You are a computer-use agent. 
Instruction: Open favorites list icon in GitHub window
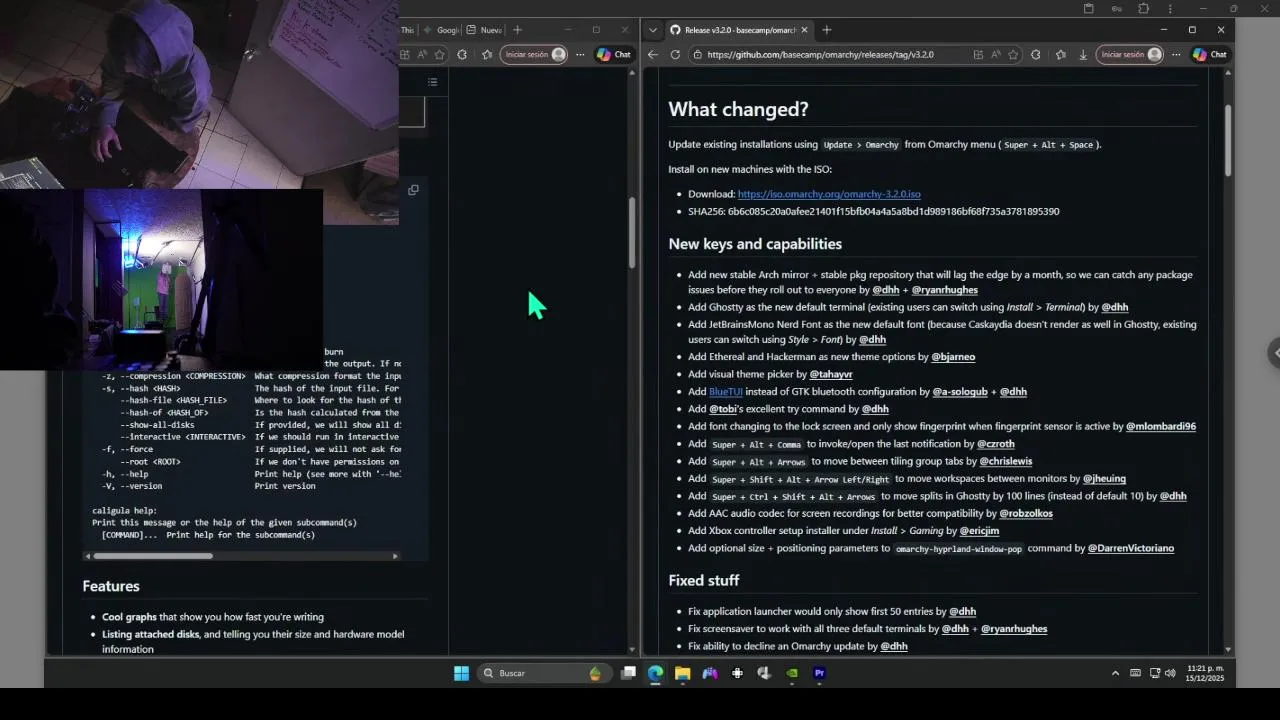pyautogui.click(x=1060, y=55)
